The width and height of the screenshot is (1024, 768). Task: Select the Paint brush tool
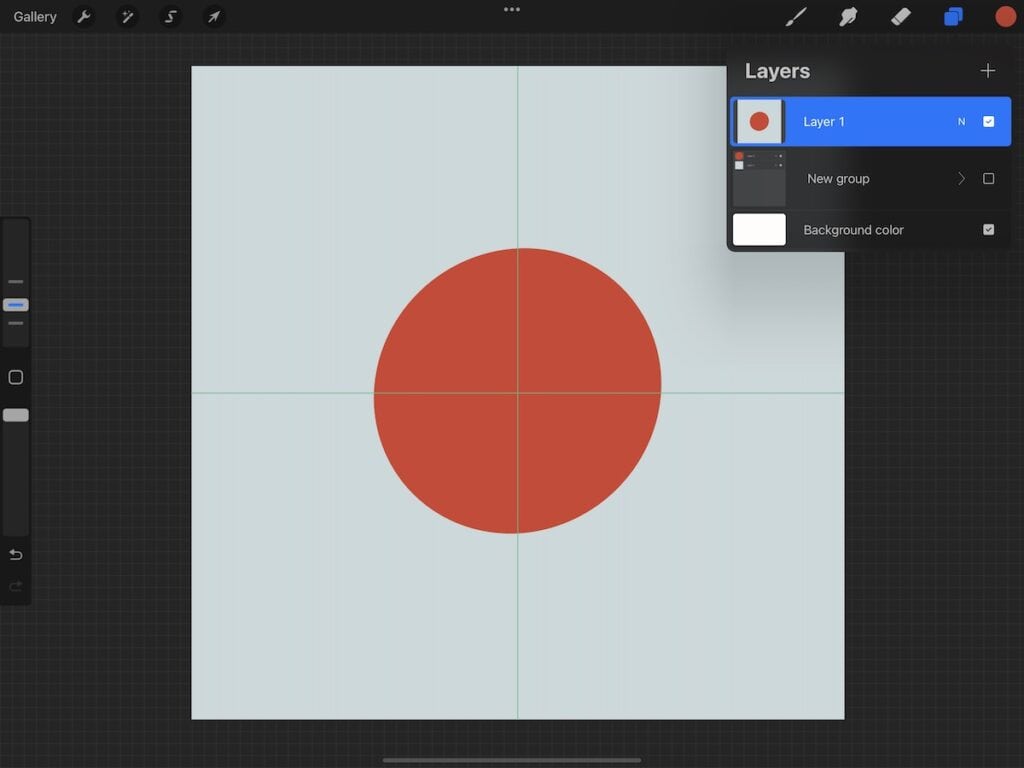(796, 16)
